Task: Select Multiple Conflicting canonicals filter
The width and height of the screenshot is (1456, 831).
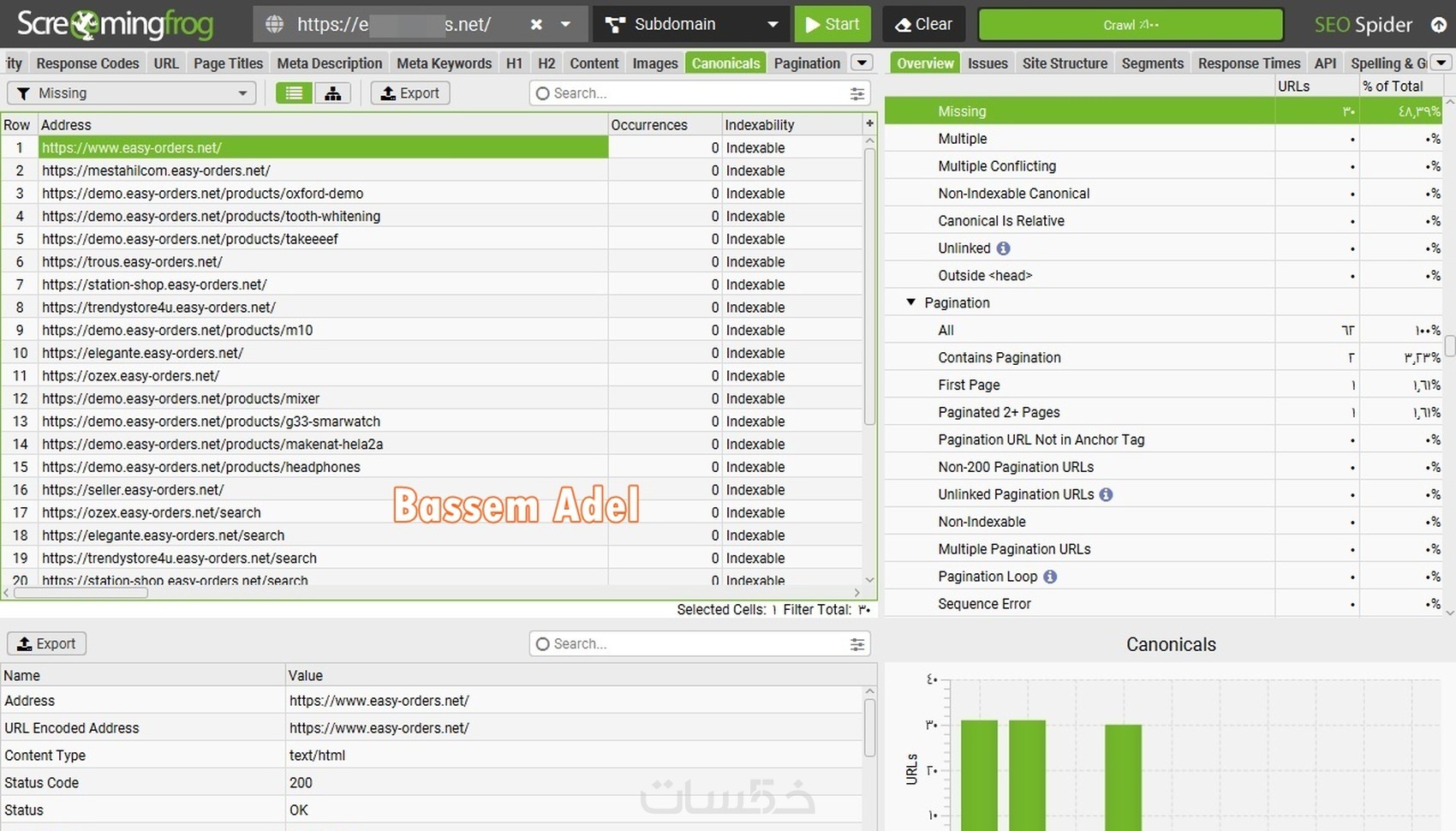Action: tap(1164, 166)
